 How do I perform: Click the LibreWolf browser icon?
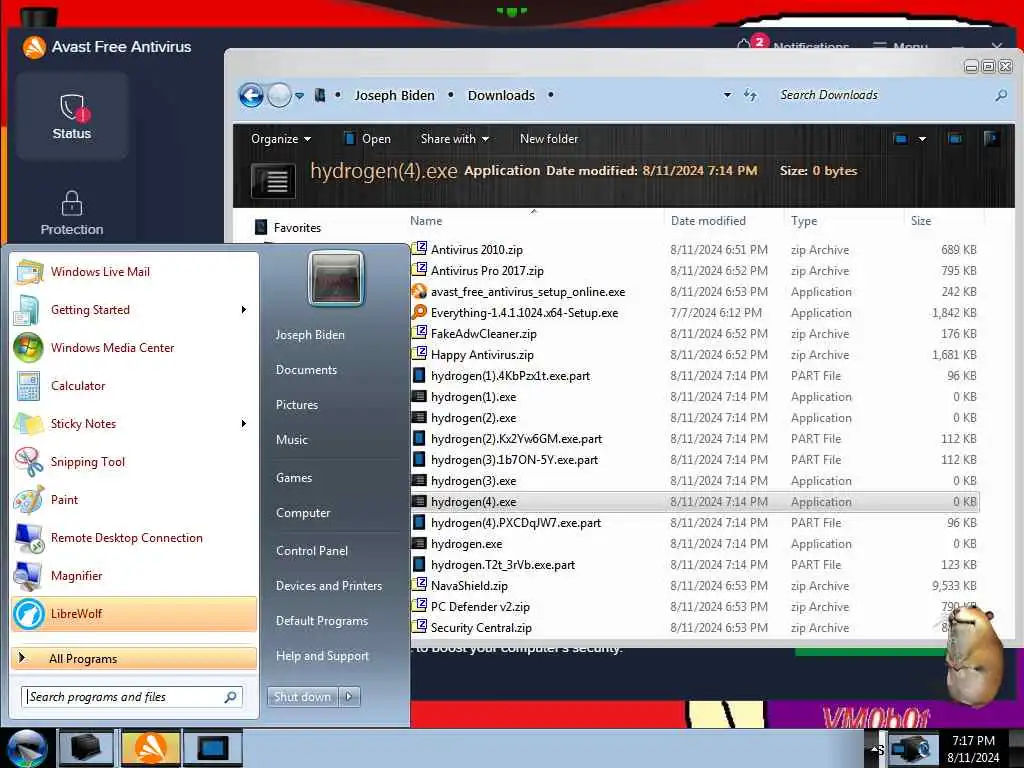pos(29,614)
